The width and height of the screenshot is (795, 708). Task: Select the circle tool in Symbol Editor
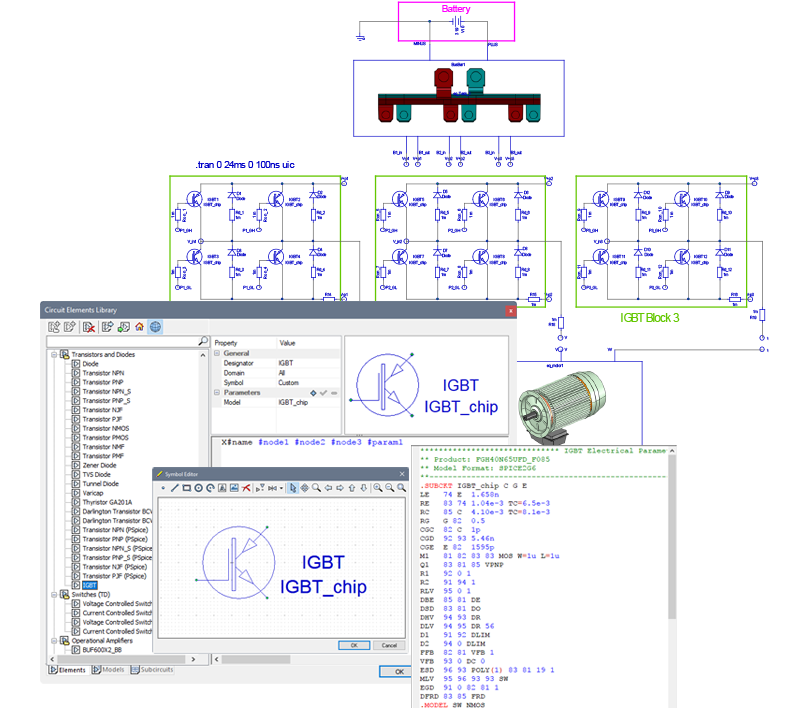pyautogui.click(x=198, y=488)
